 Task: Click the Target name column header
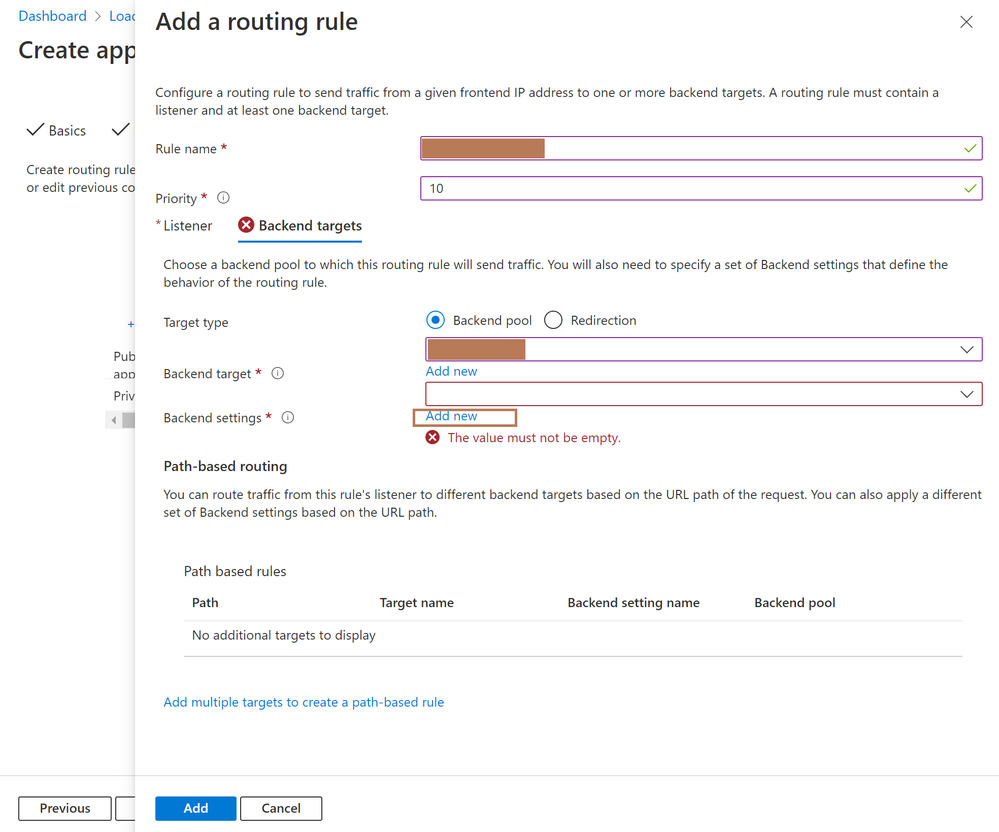pos(417,603)
